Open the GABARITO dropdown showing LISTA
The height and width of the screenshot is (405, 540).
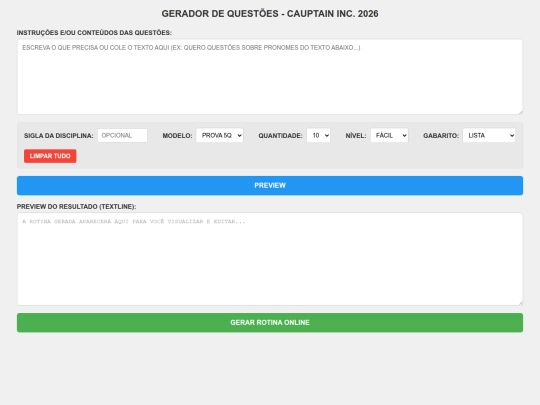click(x=489, y=135)
